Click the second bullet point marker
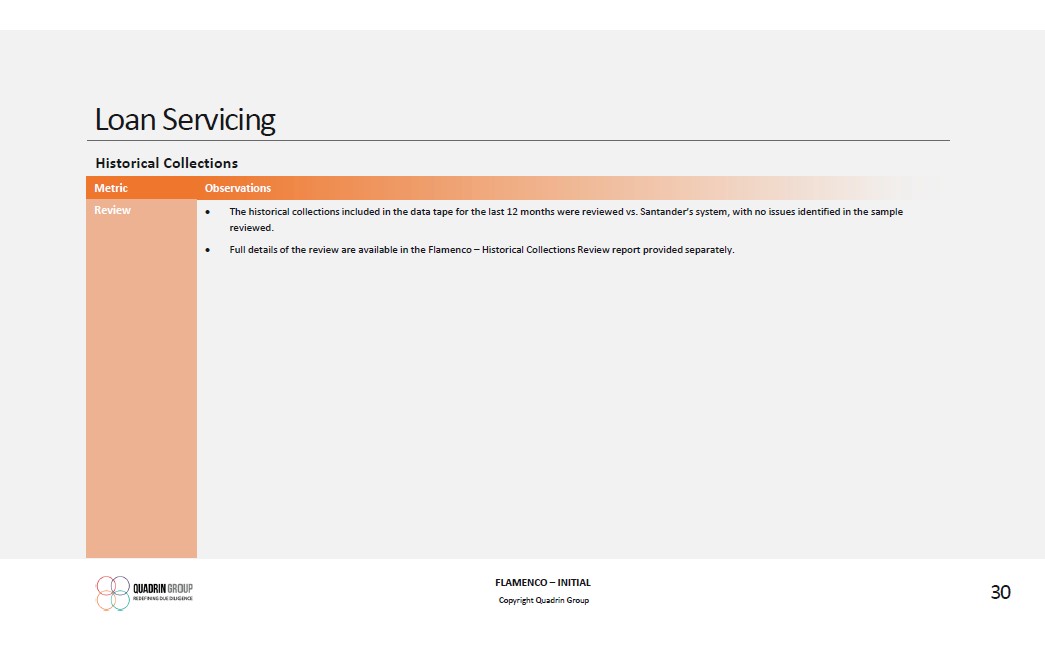Image resolution: width=1045 pixels, height=655 pixels. pyautogui.click(x=206, y=250)
